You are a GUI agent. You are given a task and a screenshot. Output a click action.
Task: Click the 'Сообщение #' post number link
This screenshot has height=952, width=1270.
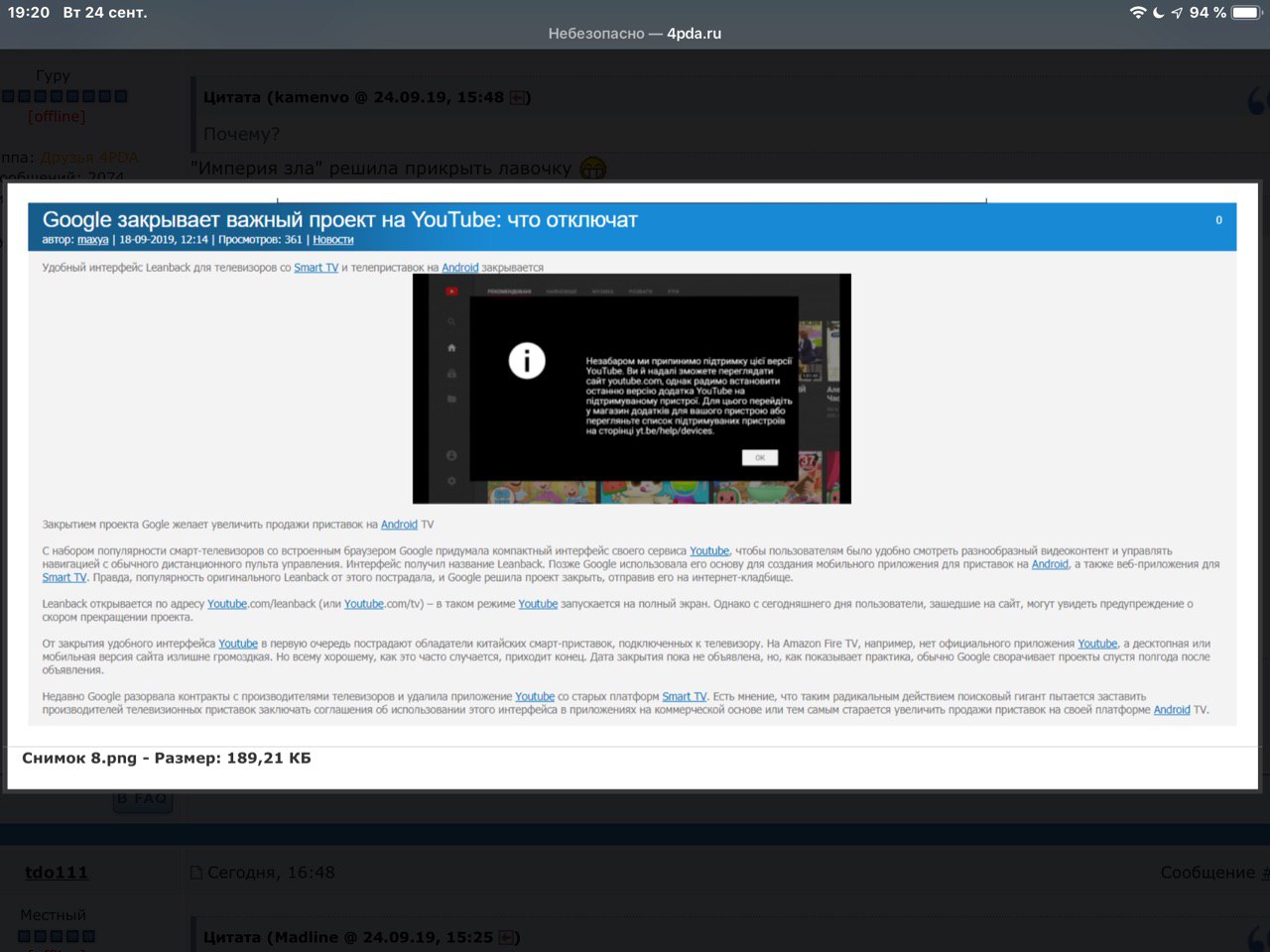click(1215, 873)
